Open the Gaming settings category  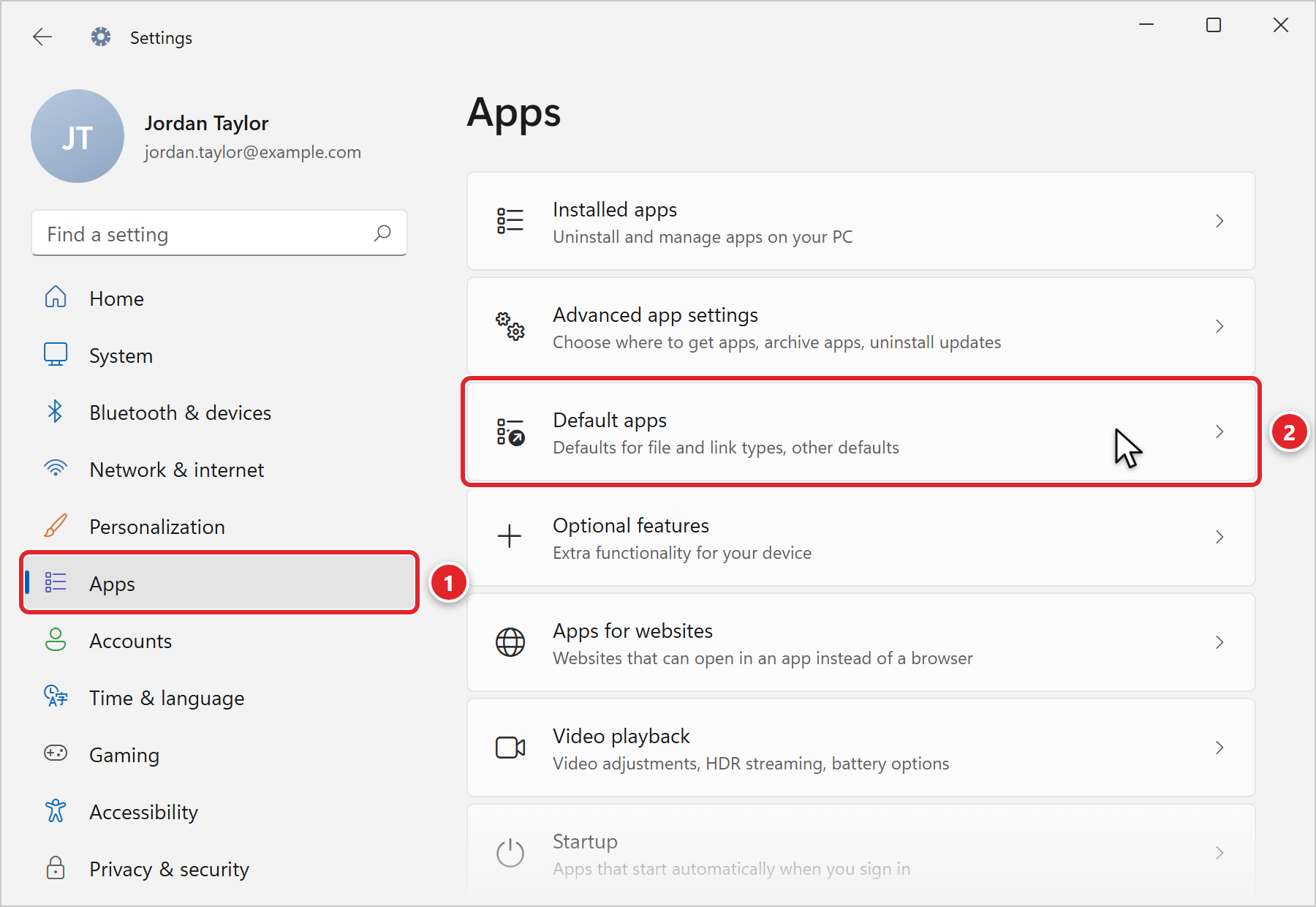[x=219, y=754]
